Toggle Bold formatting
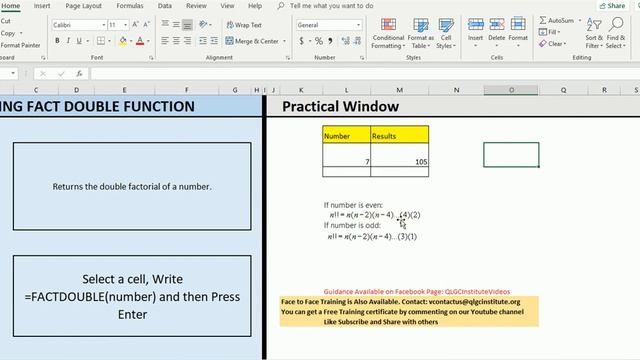Viewport: 640px width, 360px height. click(57, 41)
